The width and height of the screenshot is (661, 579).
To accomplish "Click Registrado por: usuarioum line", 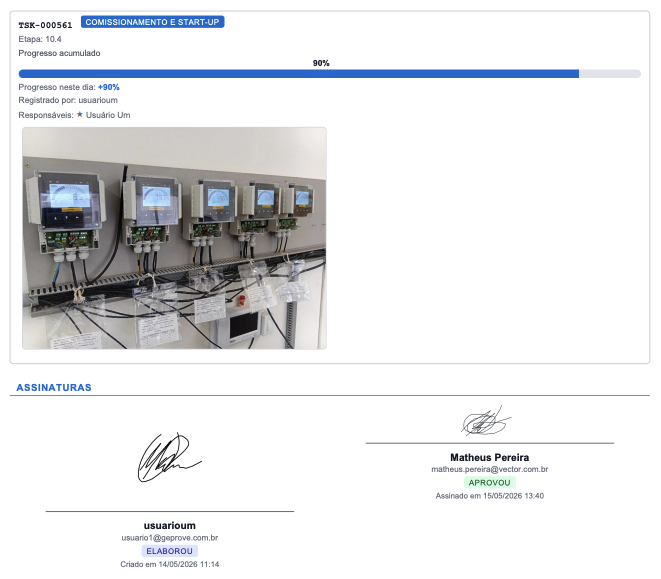I will coord(68,100).
